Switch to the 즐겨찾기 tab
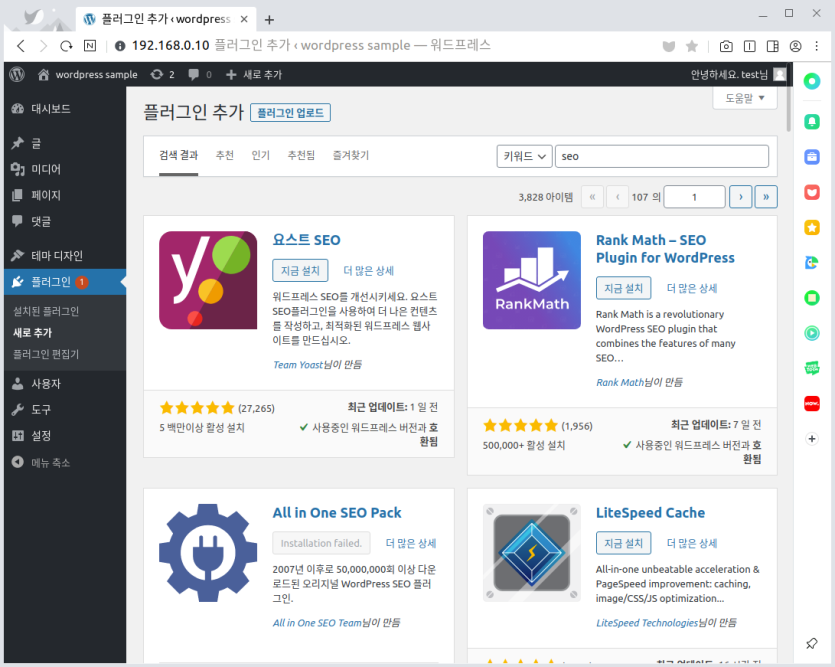The image size is (835, 667). [350, 155]
